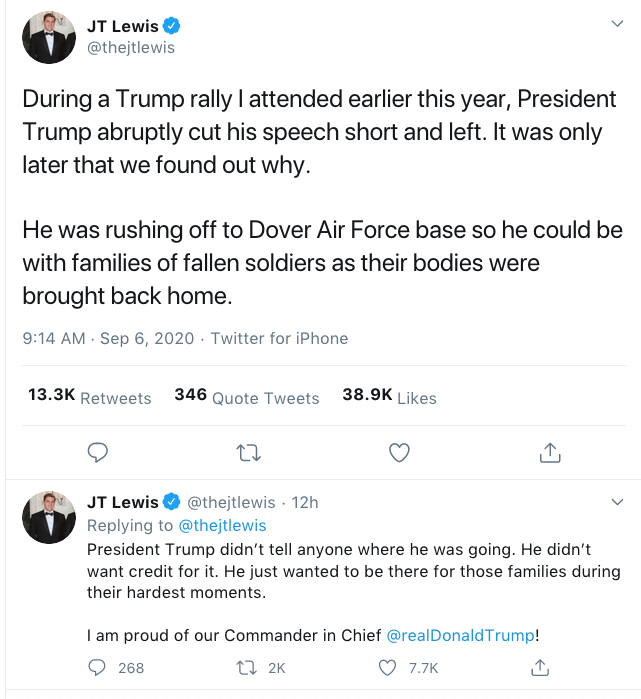Open the 346 Quote Tweets list

pos(246,397)
